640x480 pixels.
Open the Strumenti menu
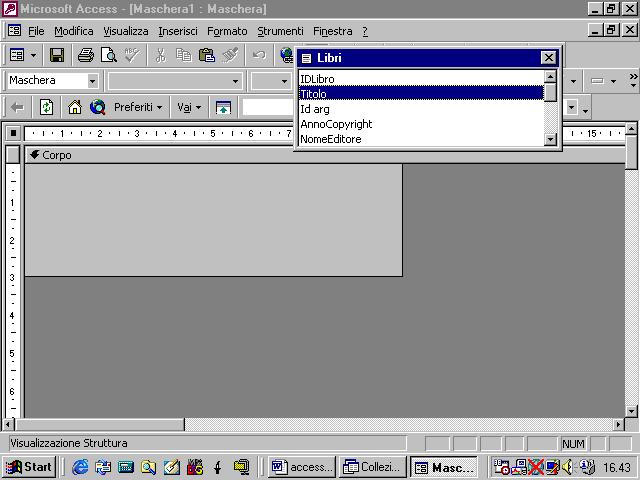pyautogui.click(x=280, y=31)
